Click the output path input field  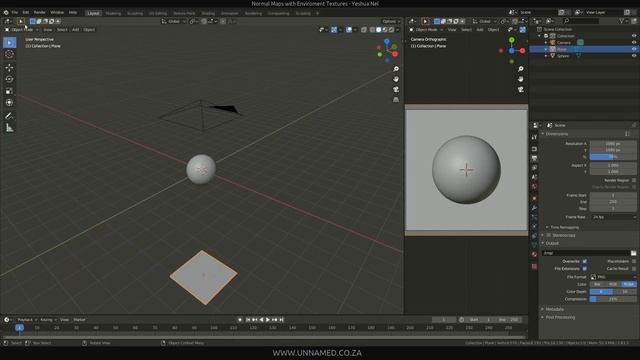(586, 253)
